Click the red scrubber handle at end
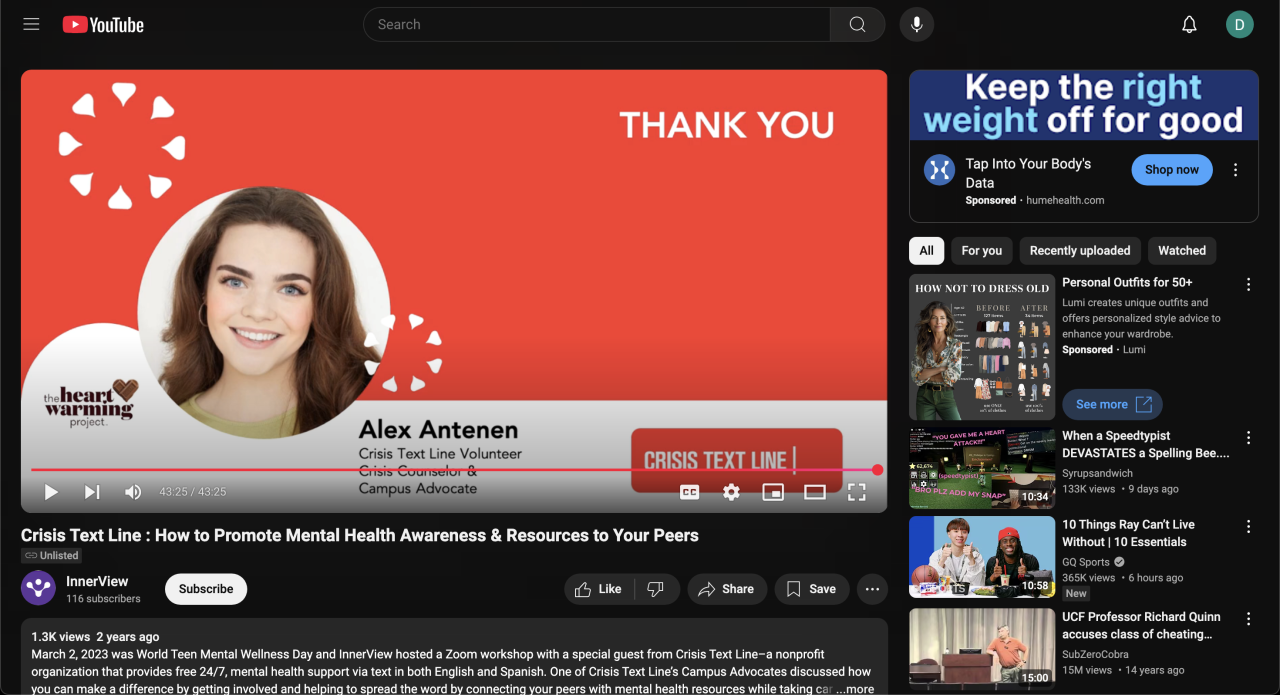Screen dimensions: 1280x695 coord(877,470)
